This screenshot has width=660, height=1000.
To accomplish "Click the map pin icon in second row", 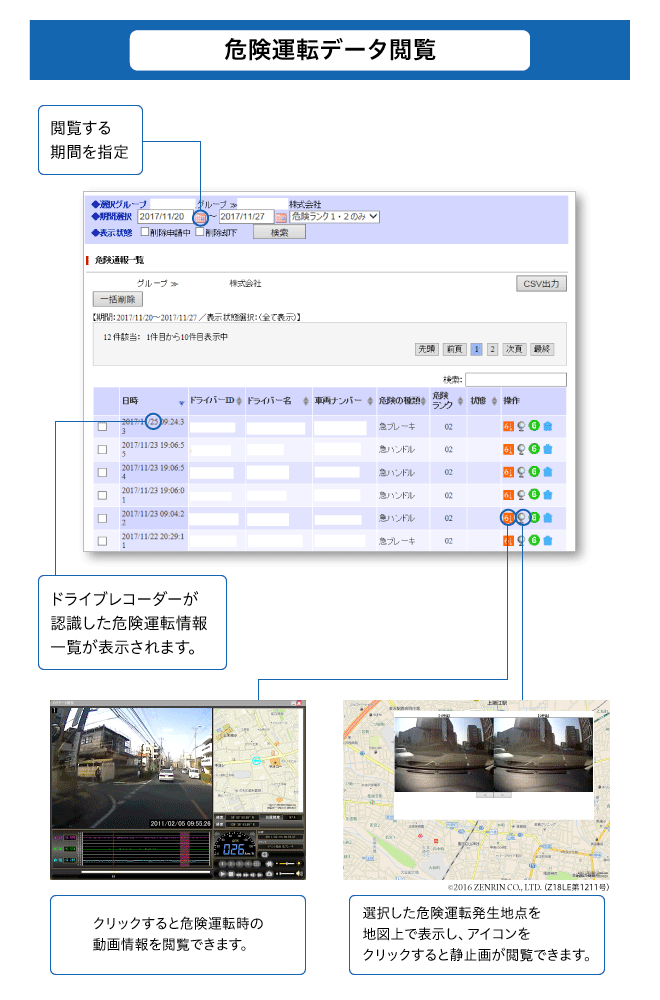I will pyautogui.click(x=521, y=449).
